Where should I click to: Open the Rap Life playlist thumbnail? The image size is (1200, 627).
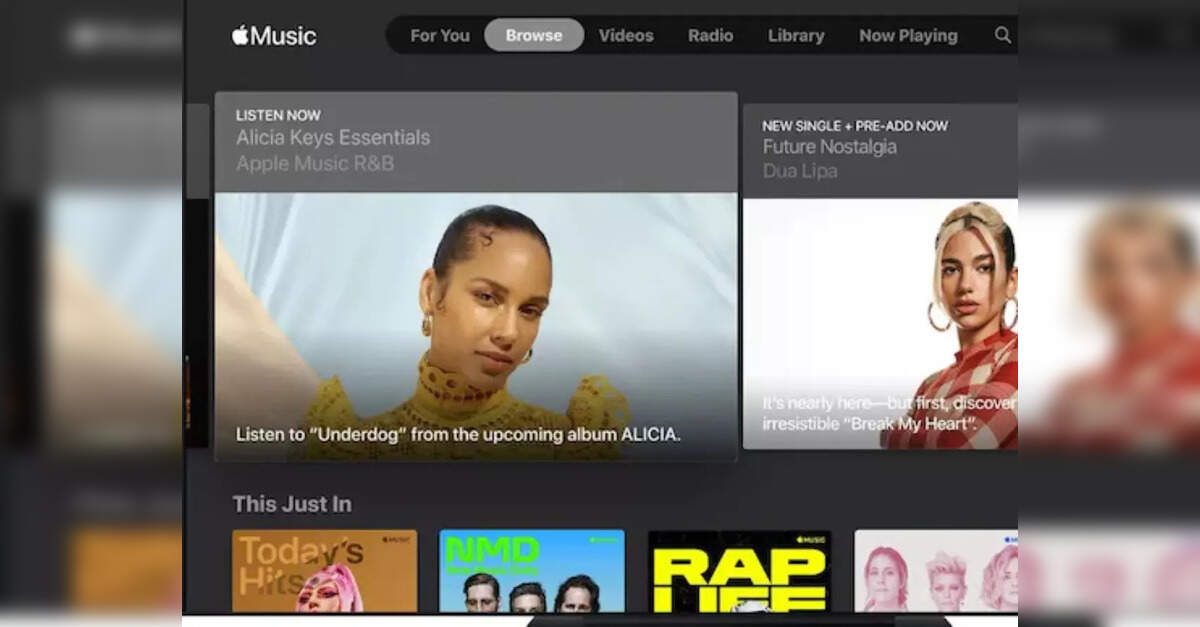pyautogui.click(x=739, y=570)
